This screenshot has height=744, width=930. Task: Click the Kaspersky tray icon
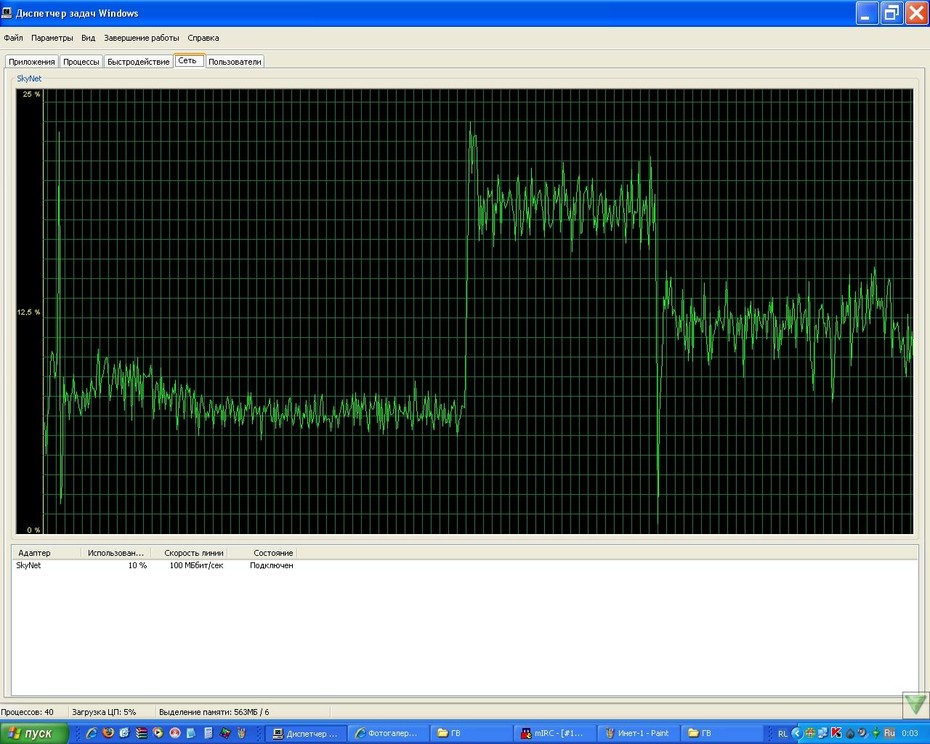pyautogui.click(x=836, y=733)
